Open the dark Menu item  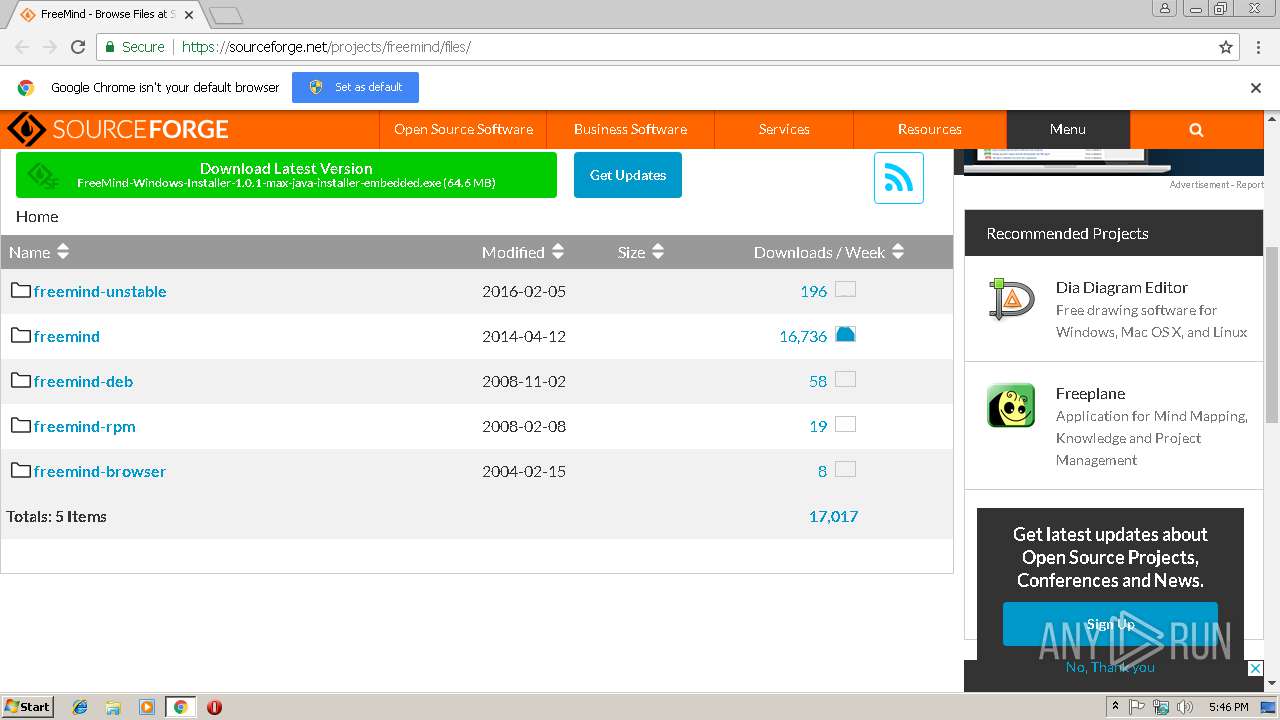[1068, 129]
